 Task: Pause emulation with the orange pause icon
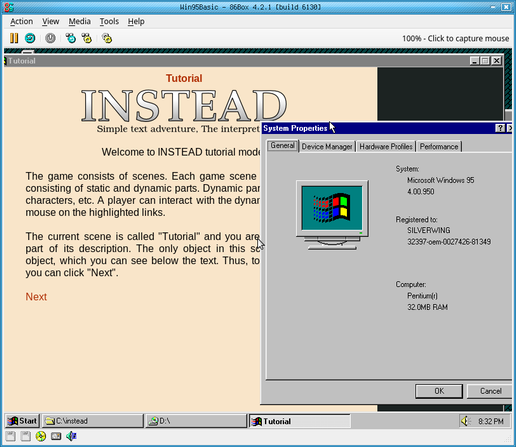pyautogui.click(x=14, y=38)
